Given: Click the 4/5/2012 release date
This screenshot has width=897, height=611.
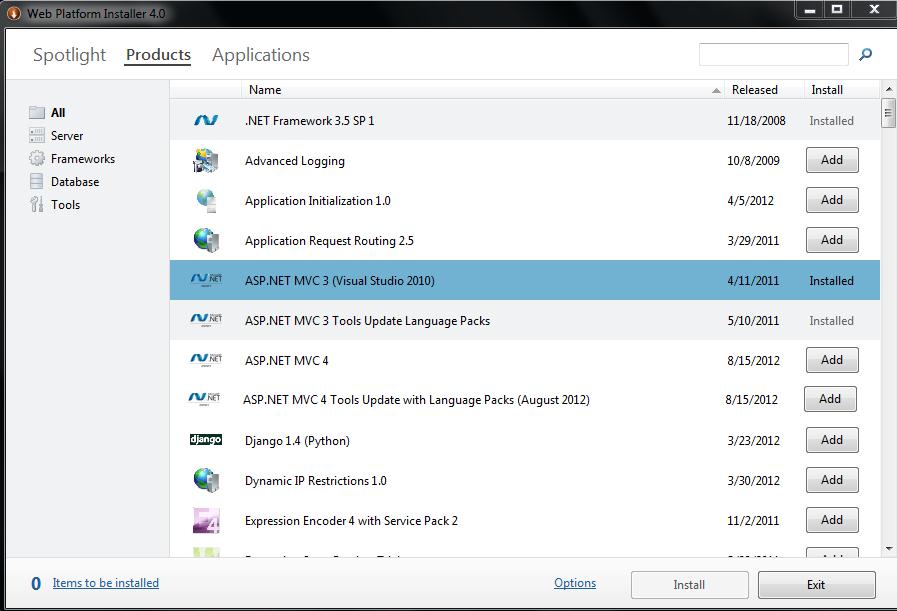Looking at the screenshot, I should point(750,201).
